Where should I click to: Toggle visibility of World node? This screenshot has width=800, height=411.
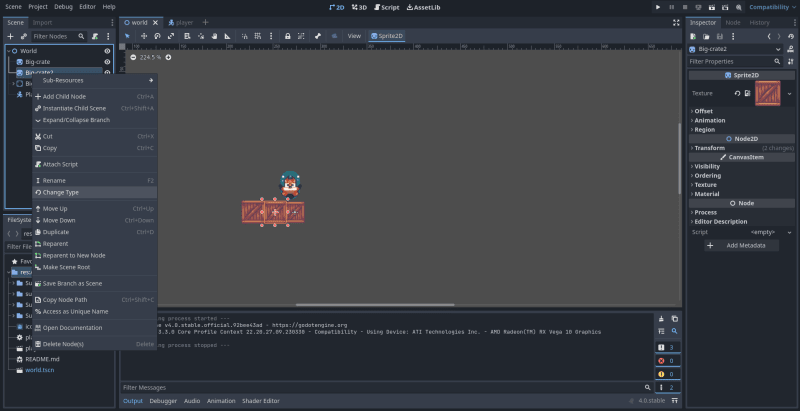(x=107, y=51)
